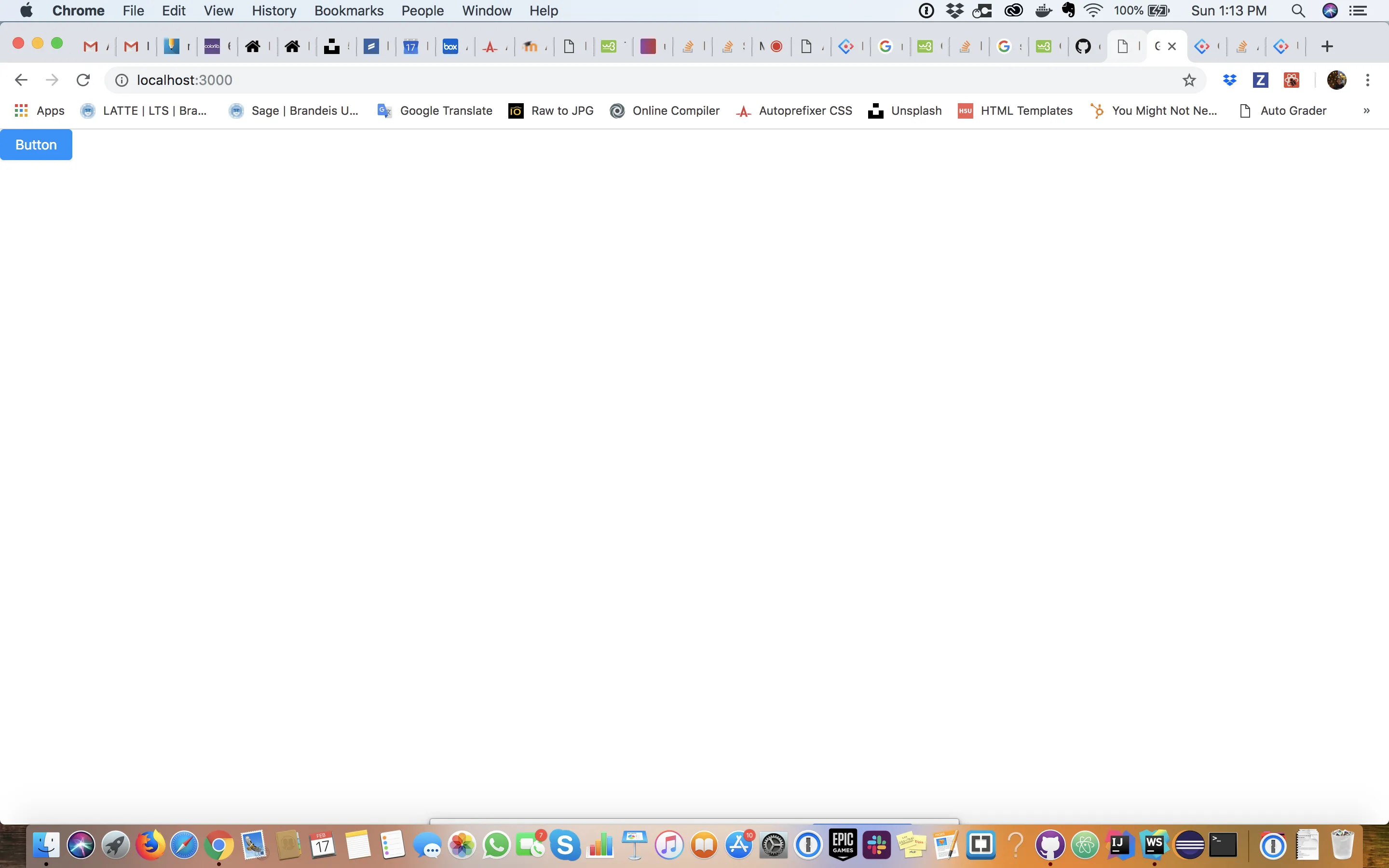
Task: Click the Dropbox extension icon in toolbar
Action: coord(1229,80)
